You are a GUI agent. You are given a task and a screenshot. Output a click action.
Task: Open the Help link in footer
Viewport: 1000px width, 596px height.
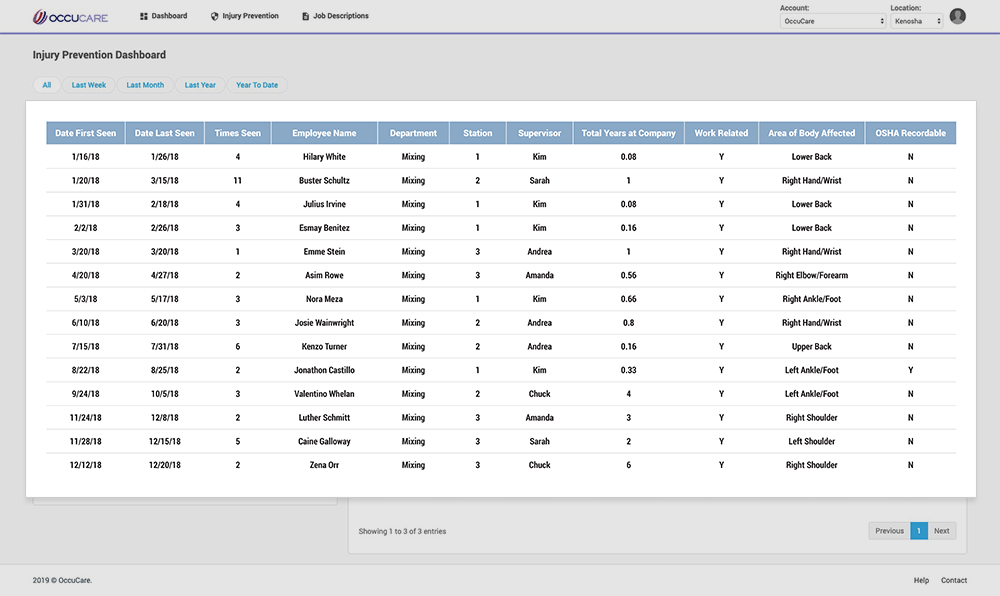(921, 580)
